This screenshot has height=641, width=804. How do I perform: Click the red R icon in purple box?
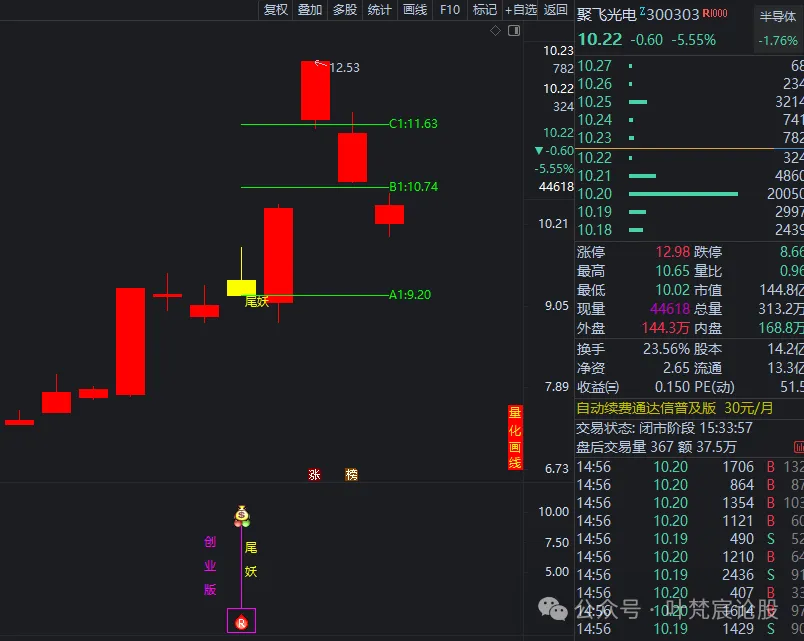pyautogui.click(x=241, y=622)
